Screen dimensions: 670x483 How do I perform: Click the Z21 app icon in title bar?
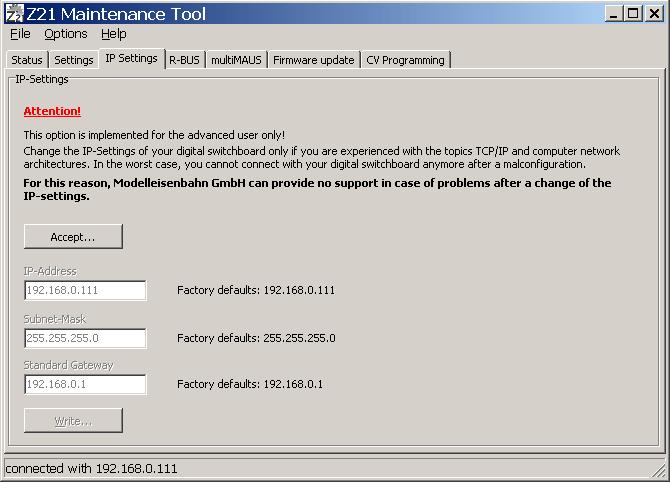15,14
